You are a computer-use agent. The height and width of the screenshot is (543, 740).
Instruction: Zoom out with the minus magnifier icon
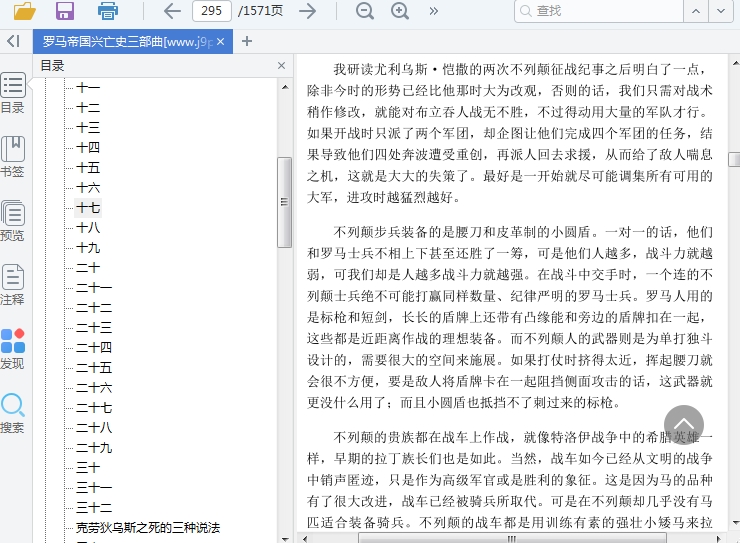[364, 11]
